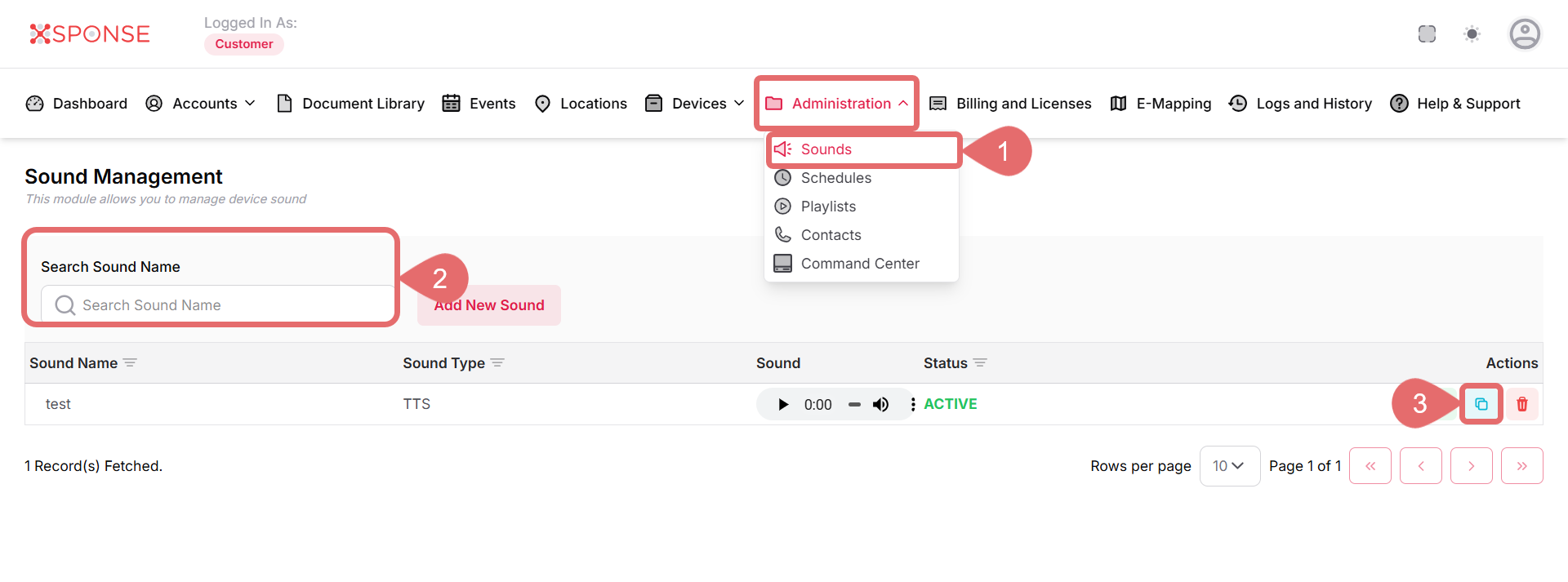Go to the next page of results

pos(1471,466)
